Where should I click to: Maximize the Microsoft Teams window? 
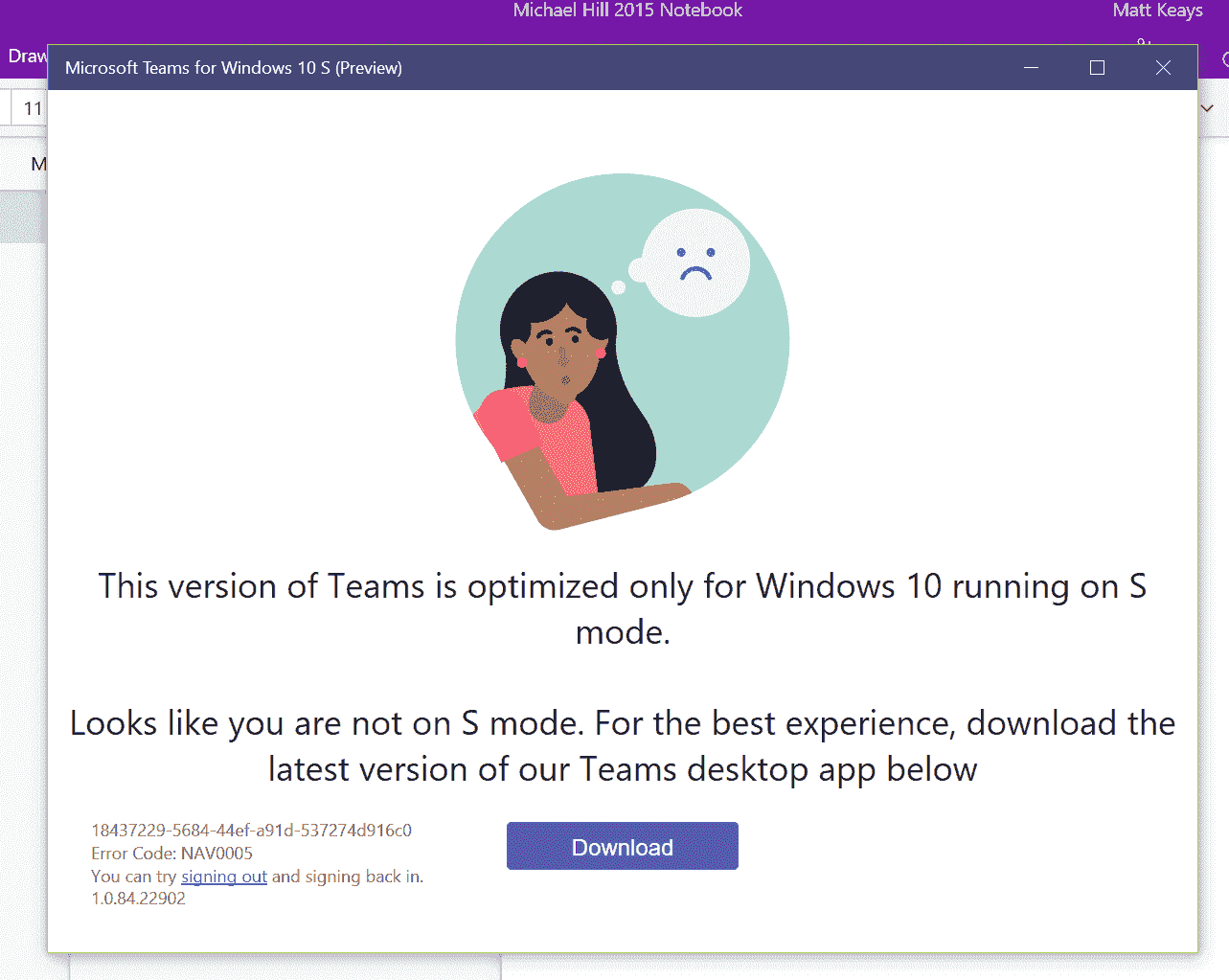point(1098,68)
